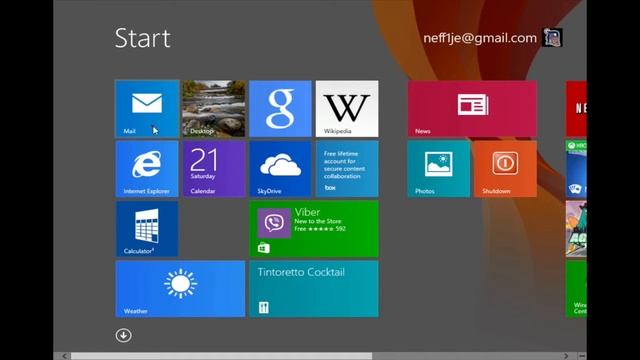Open the Wikipedia tile

pos(347,109)
